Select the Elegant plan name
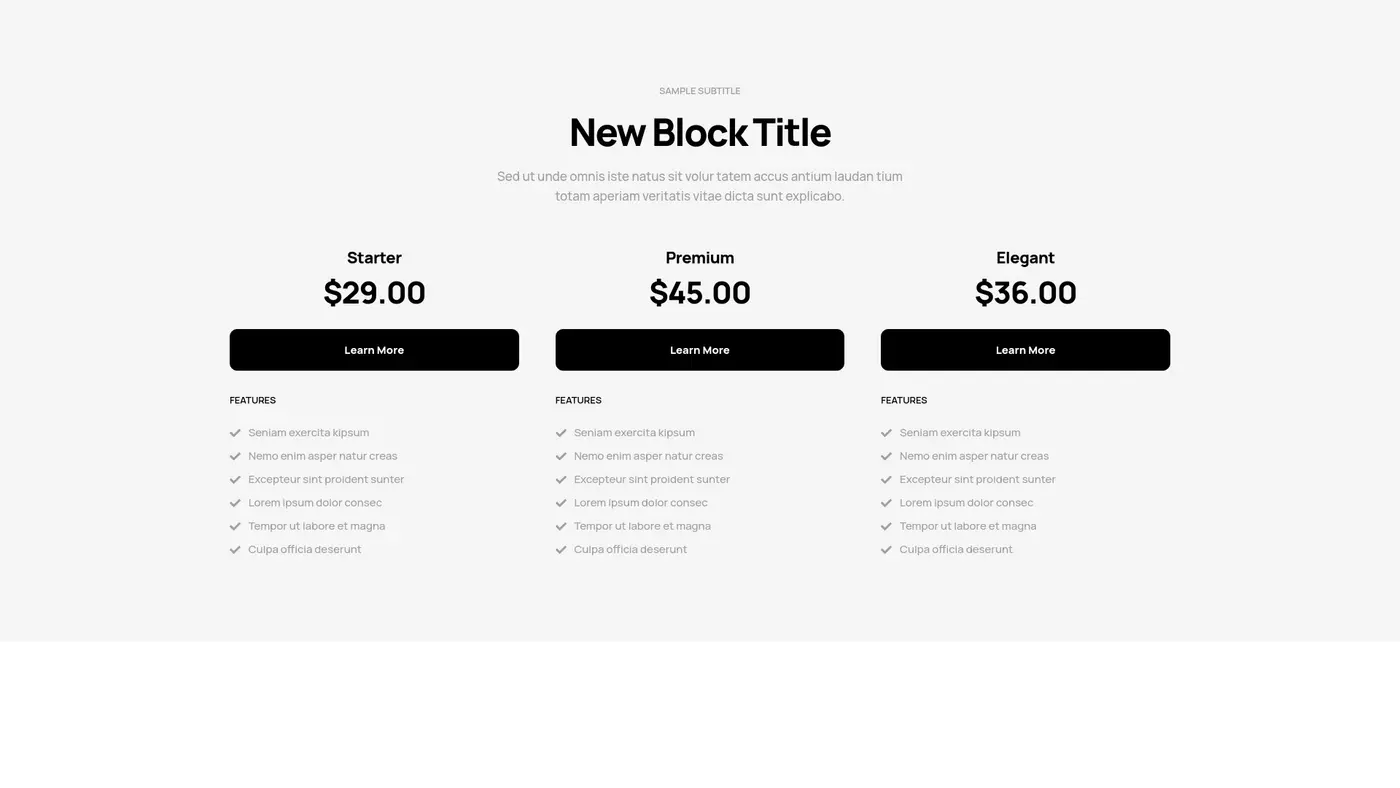This screenshot has width=1400, height=788. 1025,257
